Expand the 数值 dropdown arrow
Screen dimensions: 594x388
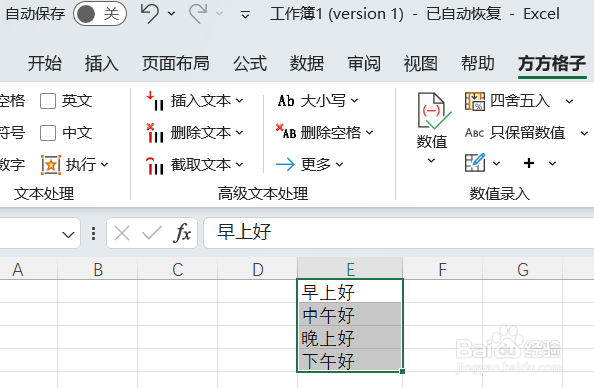coord(431,161)
